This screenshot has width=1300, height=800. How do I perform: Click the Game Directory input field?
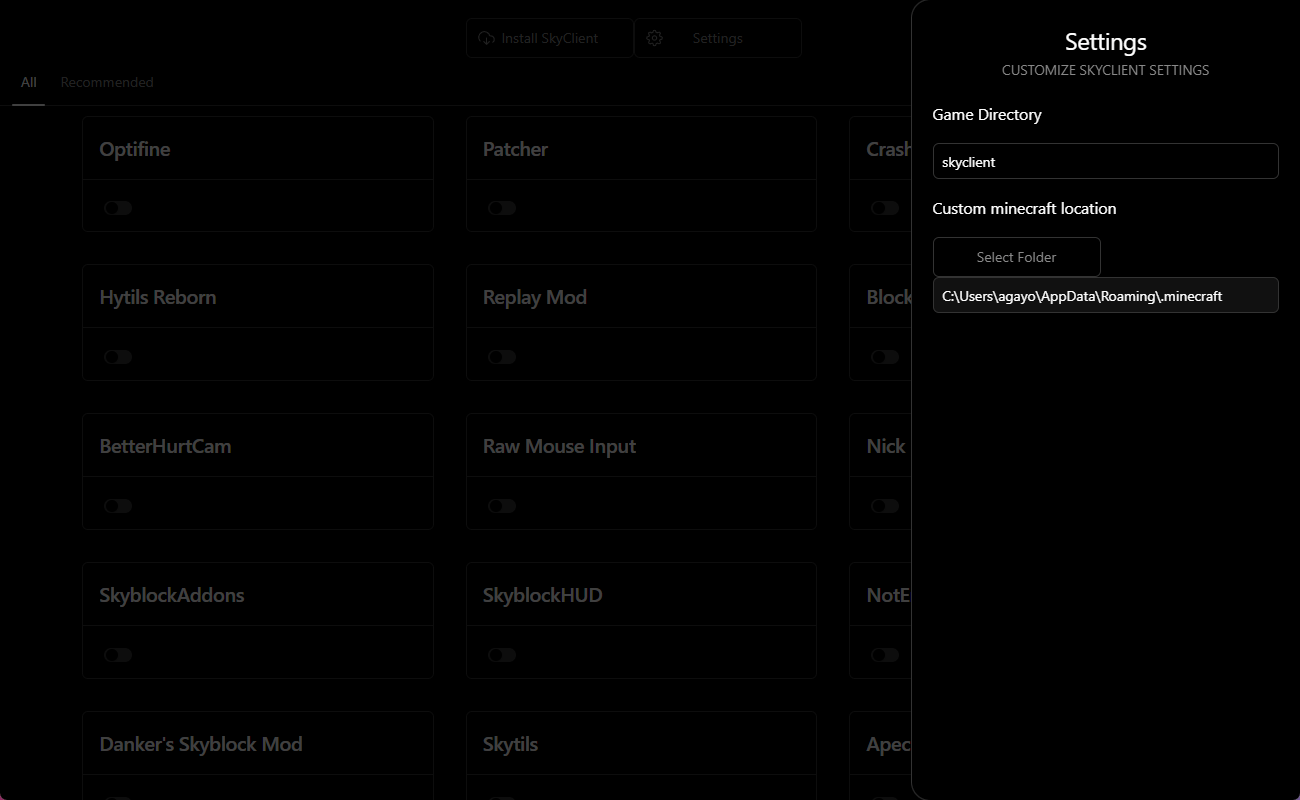pos(1105,161)
